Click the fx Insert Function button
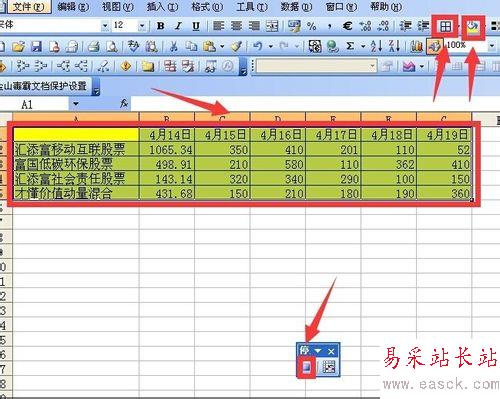The width and height of the screenshot is (500, 399). (124, 104)
